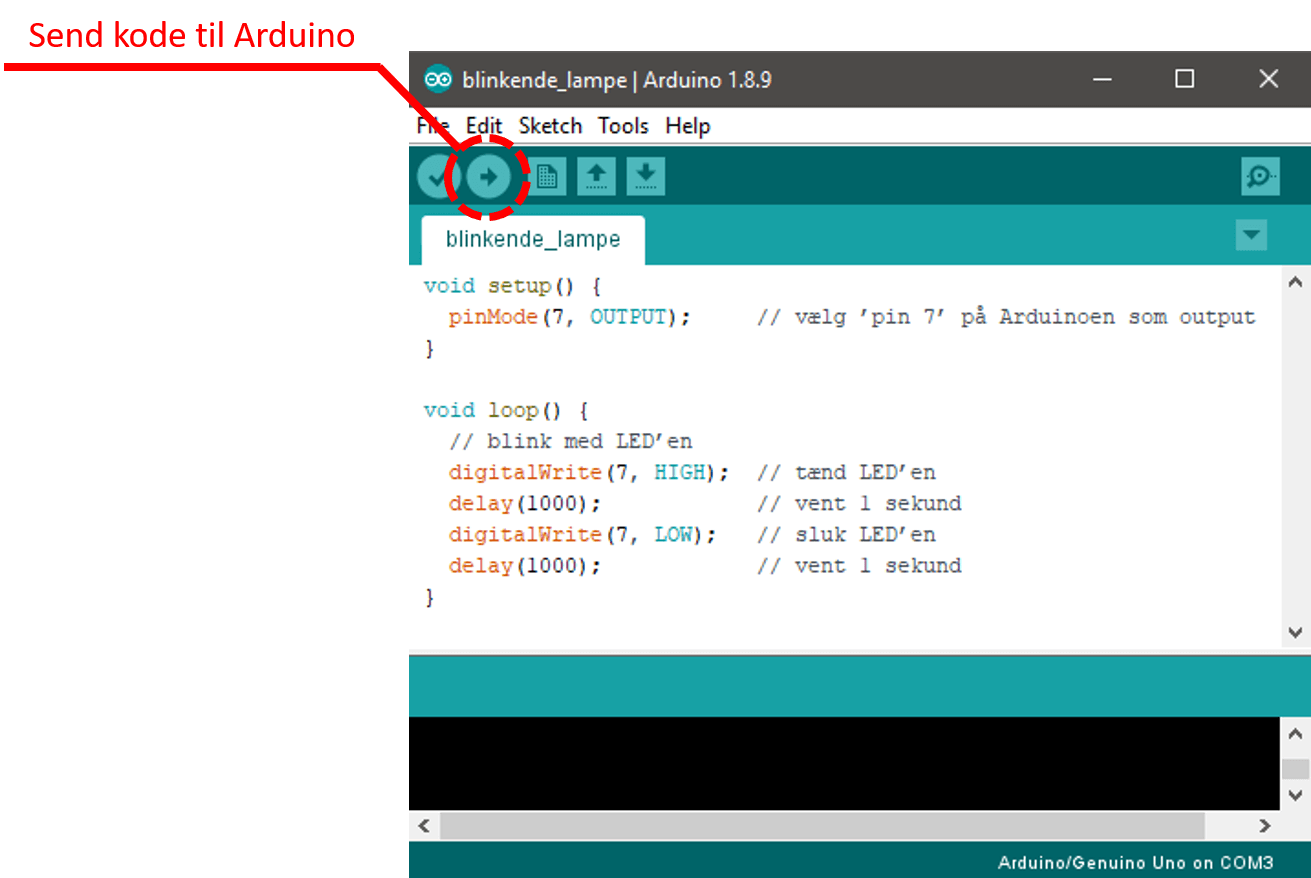Screen dimensions: 1311x878
Task: Click the Verify checkmark button
Action: click(x=436, y=178)
